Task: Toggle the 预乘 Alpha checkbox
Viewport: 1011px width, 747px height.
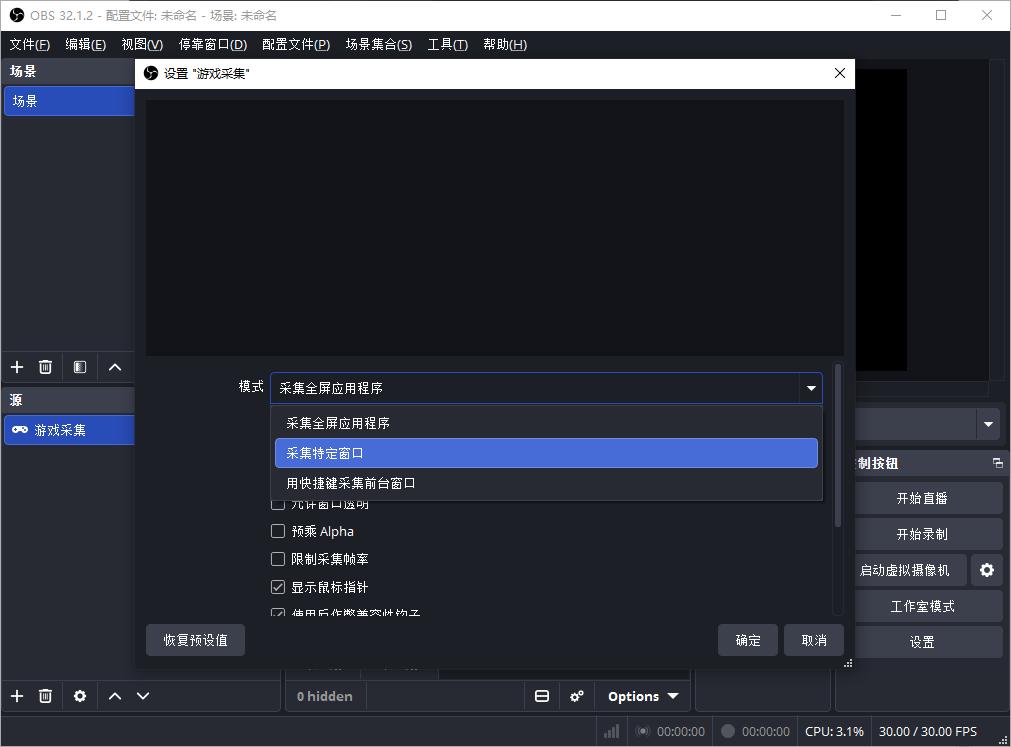Action: 278,531
